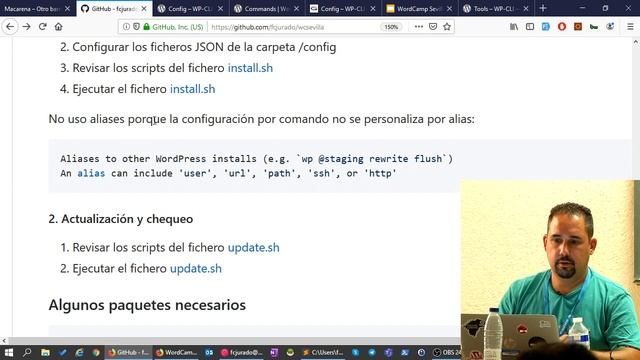The height and width of the screenshot is (360, 640).
Task: Open the red Opera-style extension icon
Action: 562,27
